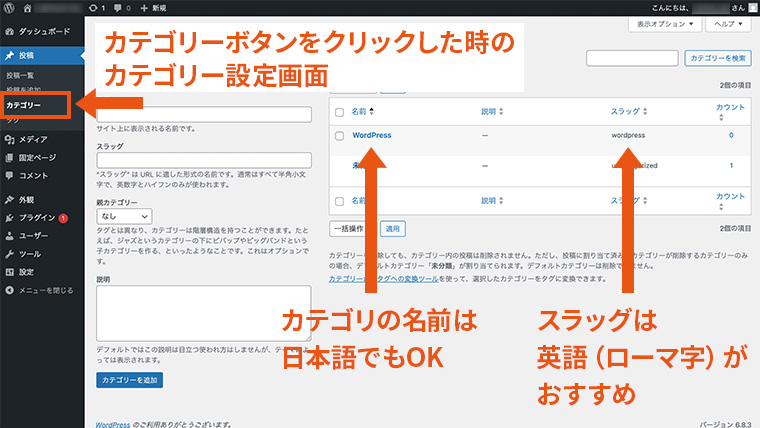760x428 pixels.
Task: Select カテゴリー submenu item
Action: (x=24, y=105)
